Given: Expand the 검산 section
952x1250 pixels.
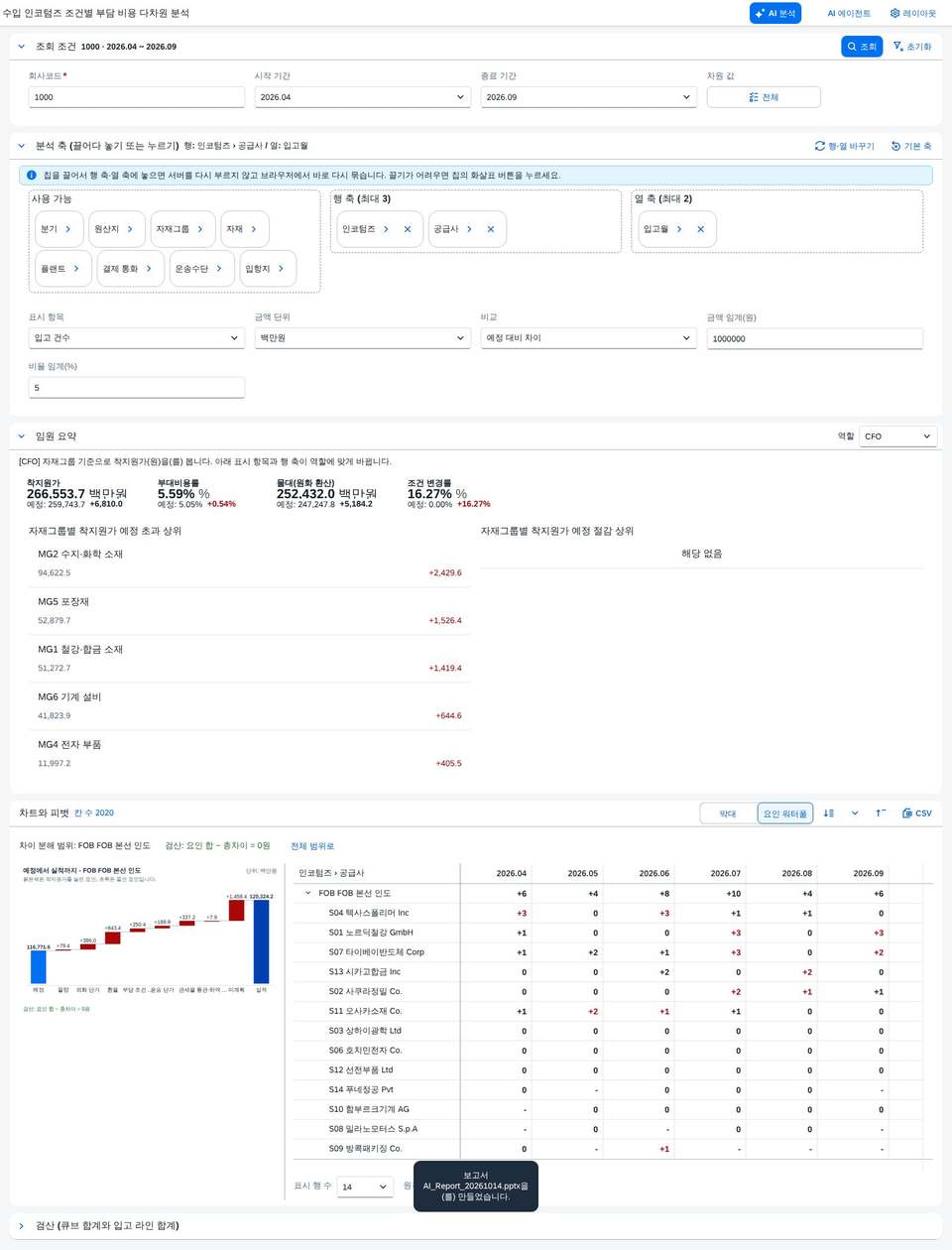Looking at the screenshot, I should (22, 1226).
